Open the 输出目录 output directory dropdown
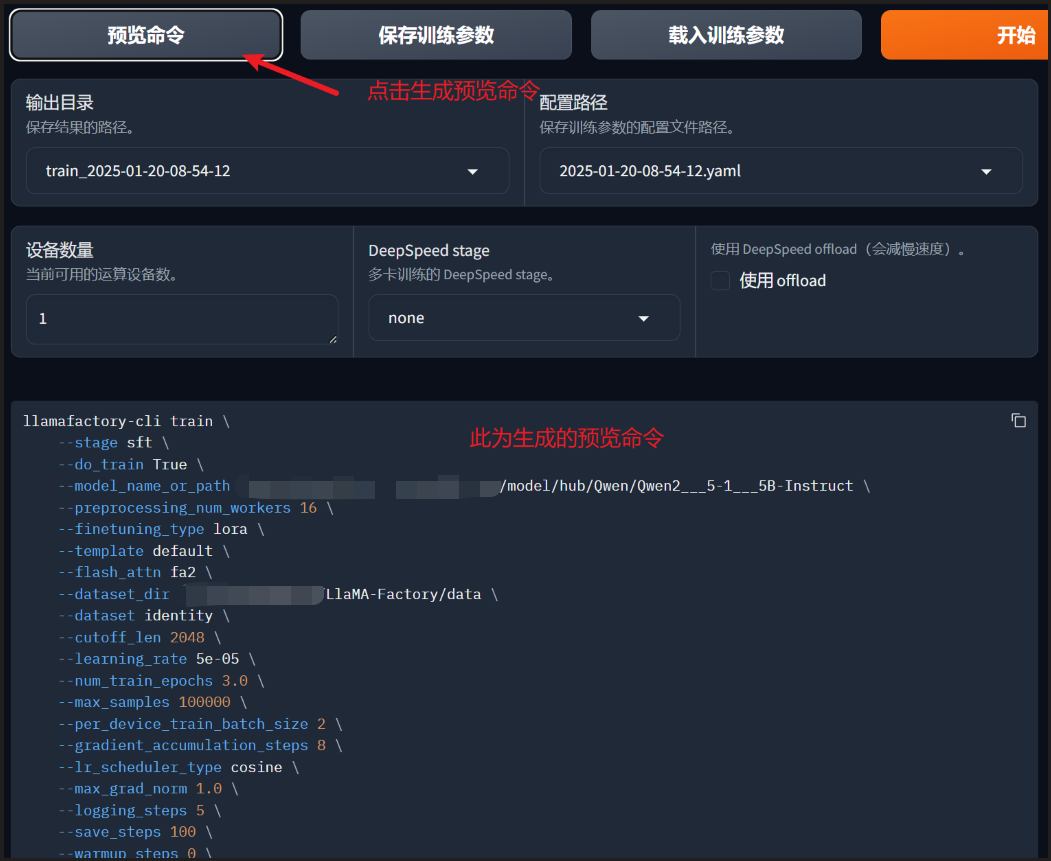1051x861 pixels. [x=267, y=171]
